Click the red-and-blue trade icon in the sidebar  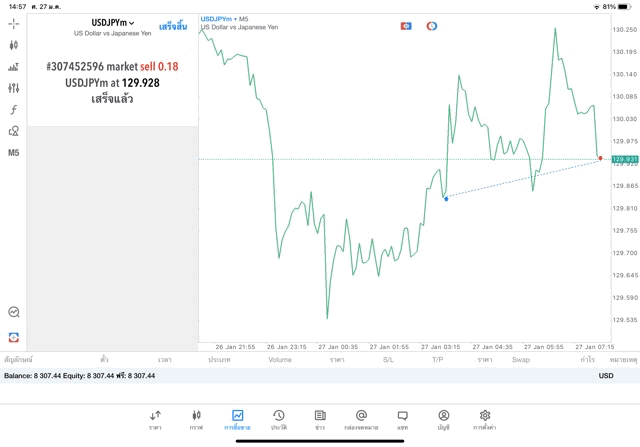point(13,337)
